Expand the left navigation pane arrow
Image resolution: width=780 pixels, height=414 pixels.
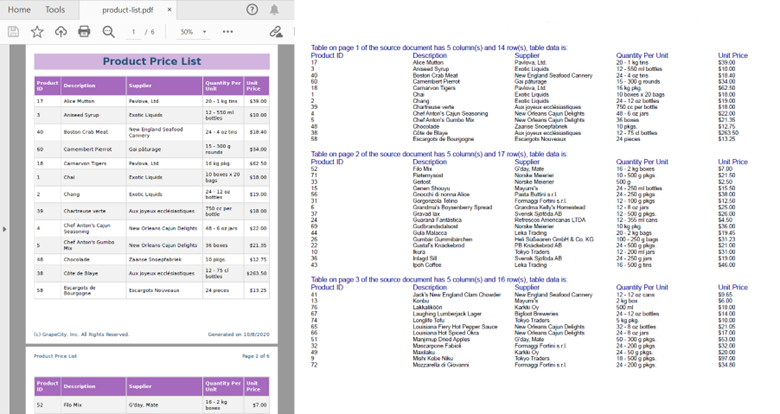[4, 229]
